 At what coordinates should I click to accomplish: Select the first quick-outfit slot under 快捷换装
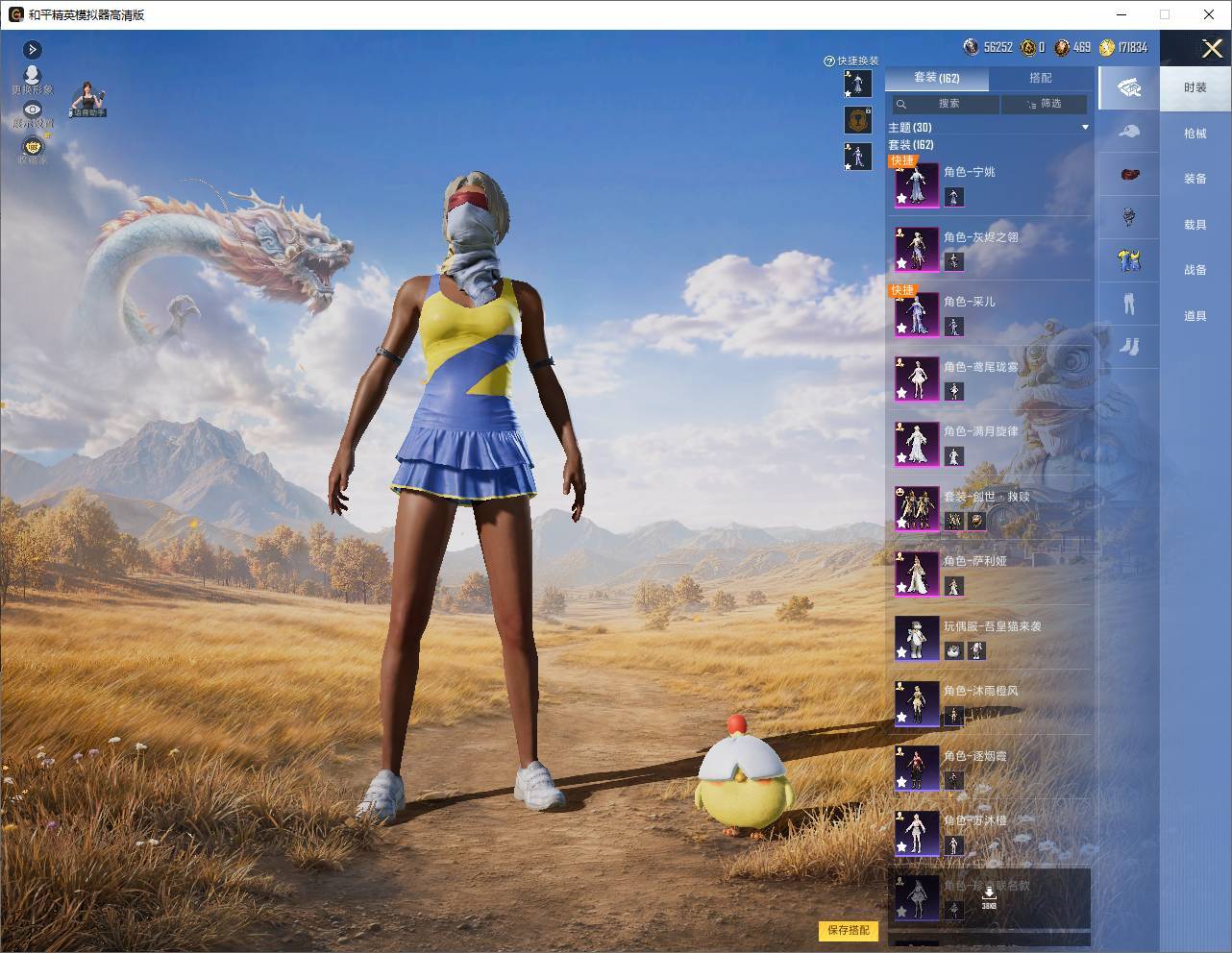point(857,84)
